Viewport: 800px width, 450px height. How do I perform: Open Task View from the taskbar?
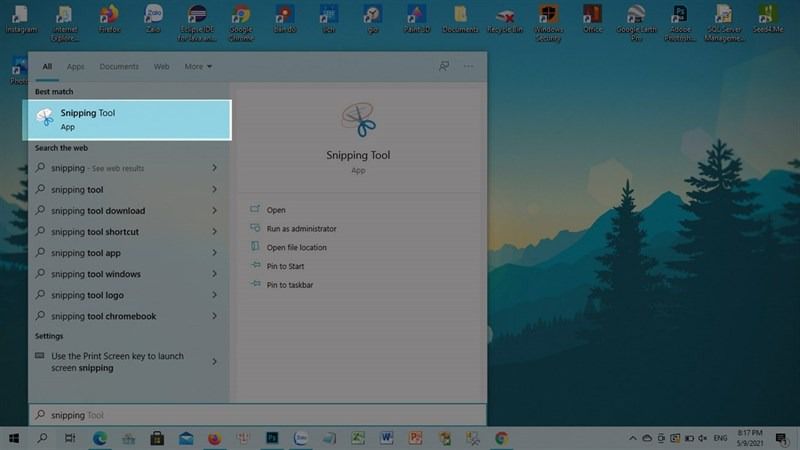(x=70, y=438)
